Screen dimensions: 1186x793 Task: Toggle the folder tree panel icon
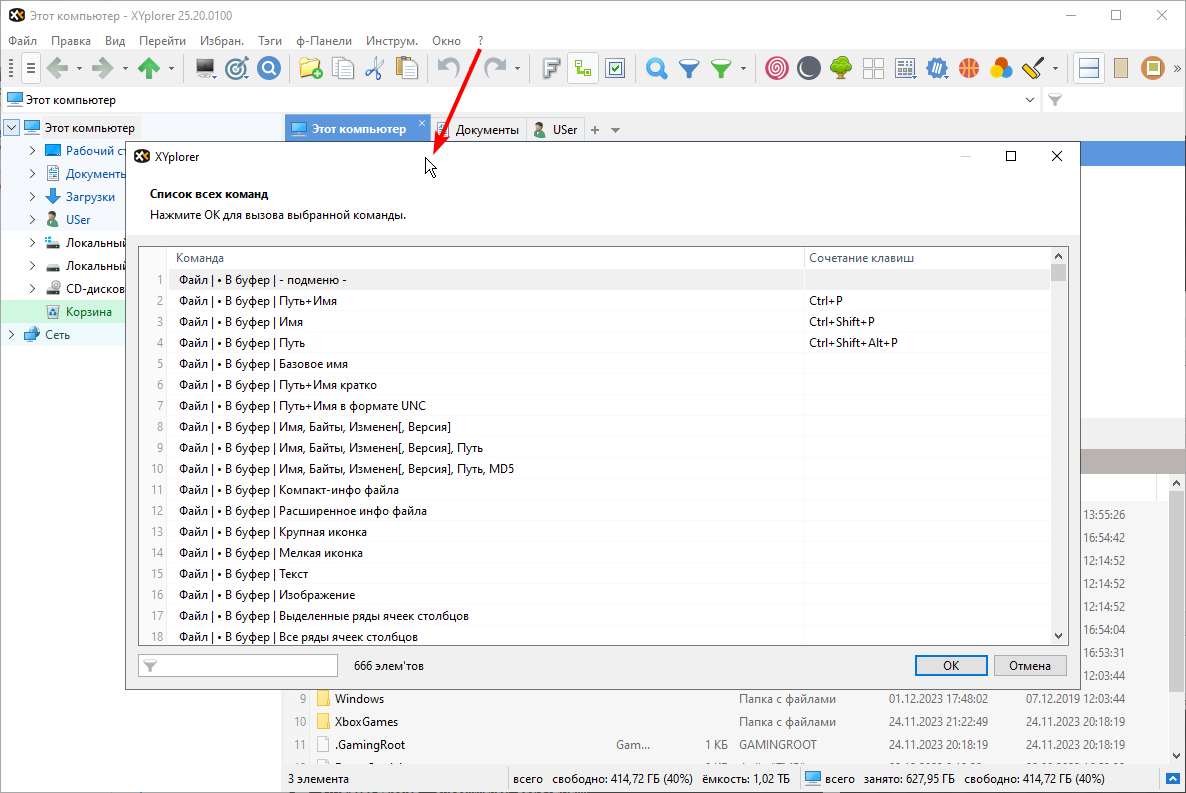(x=583, y=68)
